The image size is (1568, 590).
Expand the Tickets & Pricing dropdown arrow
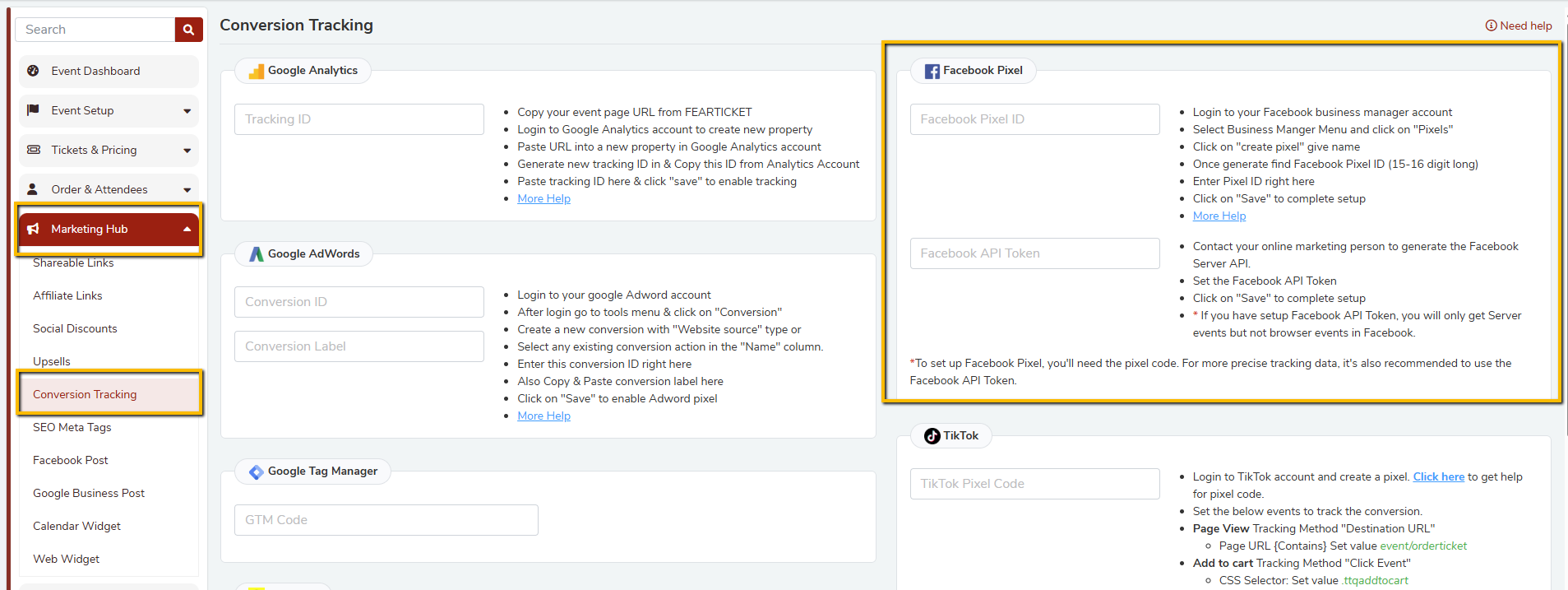click(187, 151)
